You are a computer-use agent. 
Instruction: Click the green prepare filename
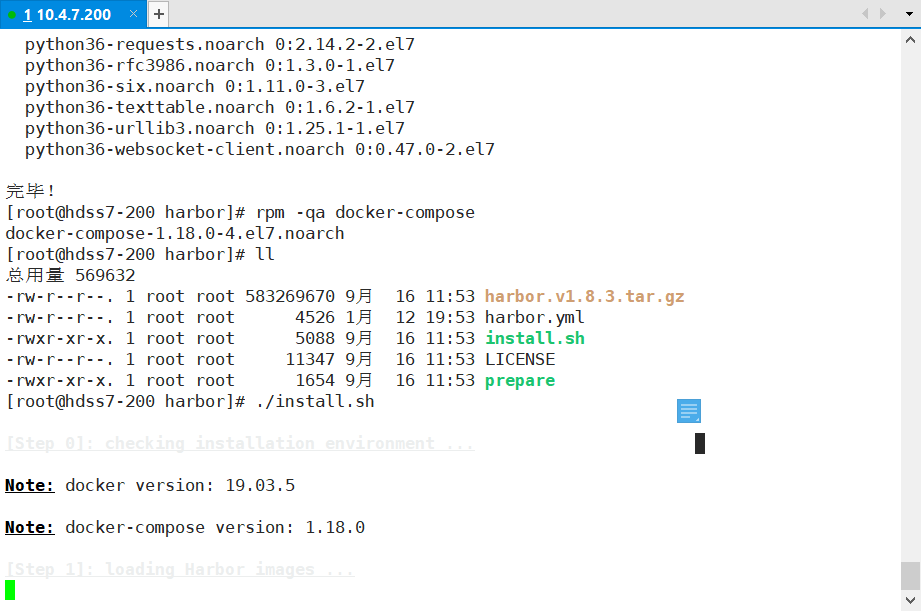click(519, 380)
